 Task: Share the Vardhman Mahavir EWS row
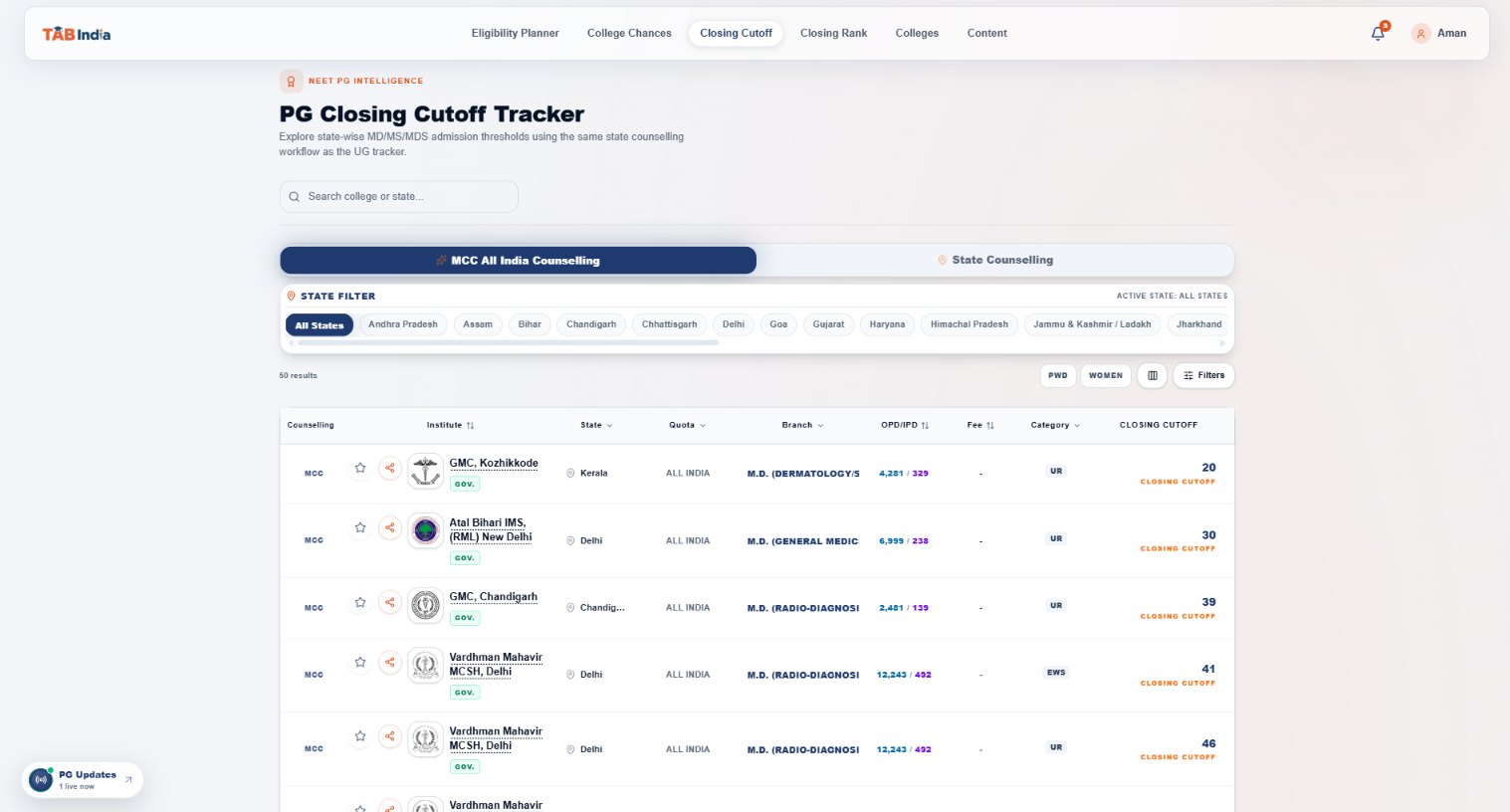389,662
